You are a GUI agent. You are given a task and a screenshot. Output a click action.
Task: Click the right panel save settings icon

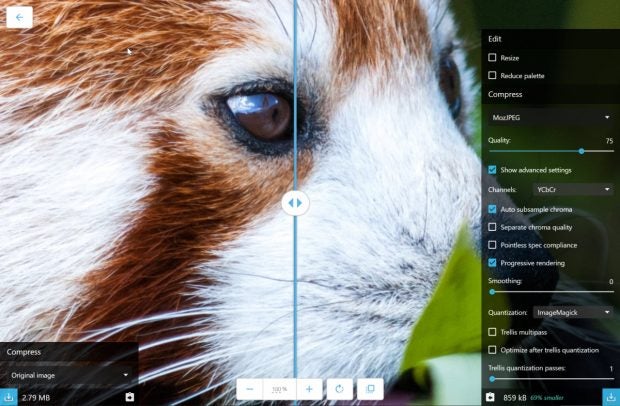(490, 397)
